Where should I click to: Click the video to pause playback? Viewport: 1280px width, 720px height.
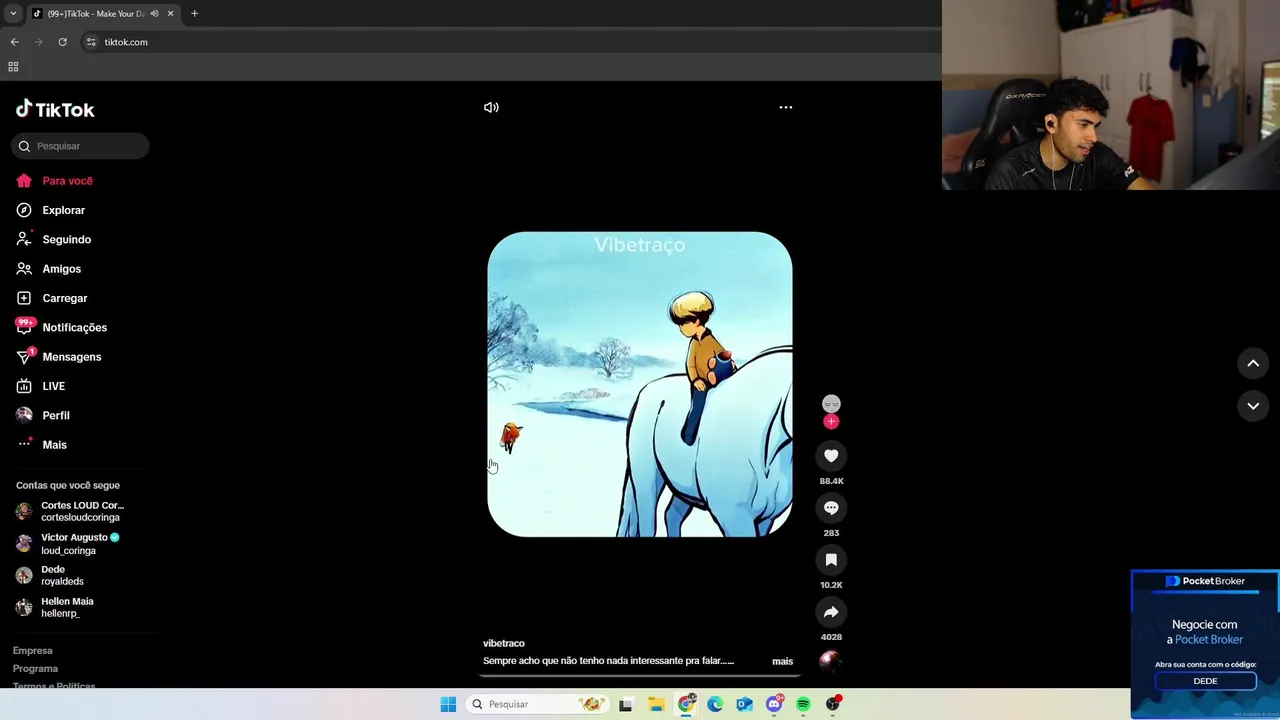coord(640,384)
